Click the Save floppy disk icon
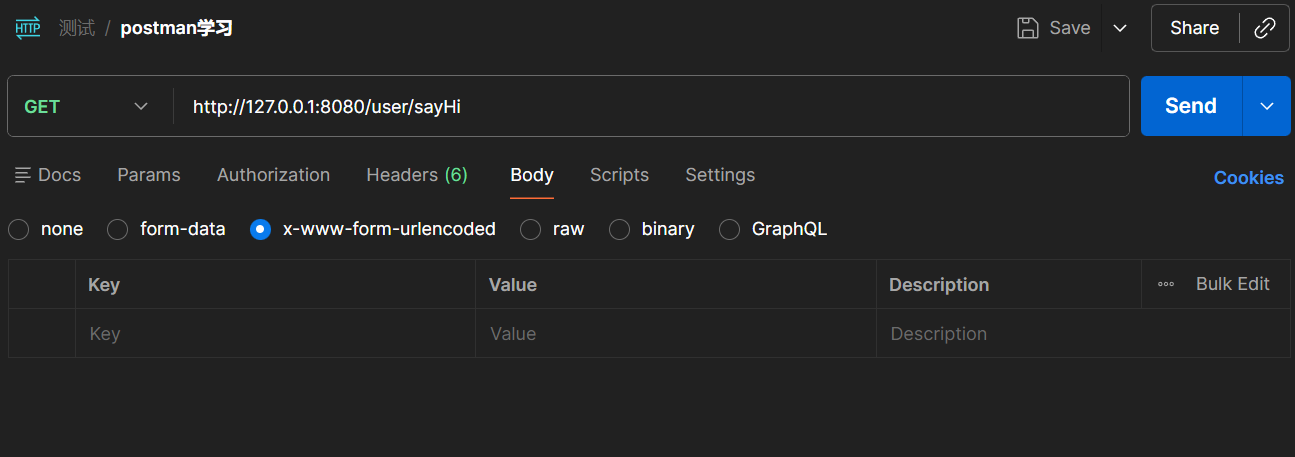The image size is (1295, 457). 1027,28
